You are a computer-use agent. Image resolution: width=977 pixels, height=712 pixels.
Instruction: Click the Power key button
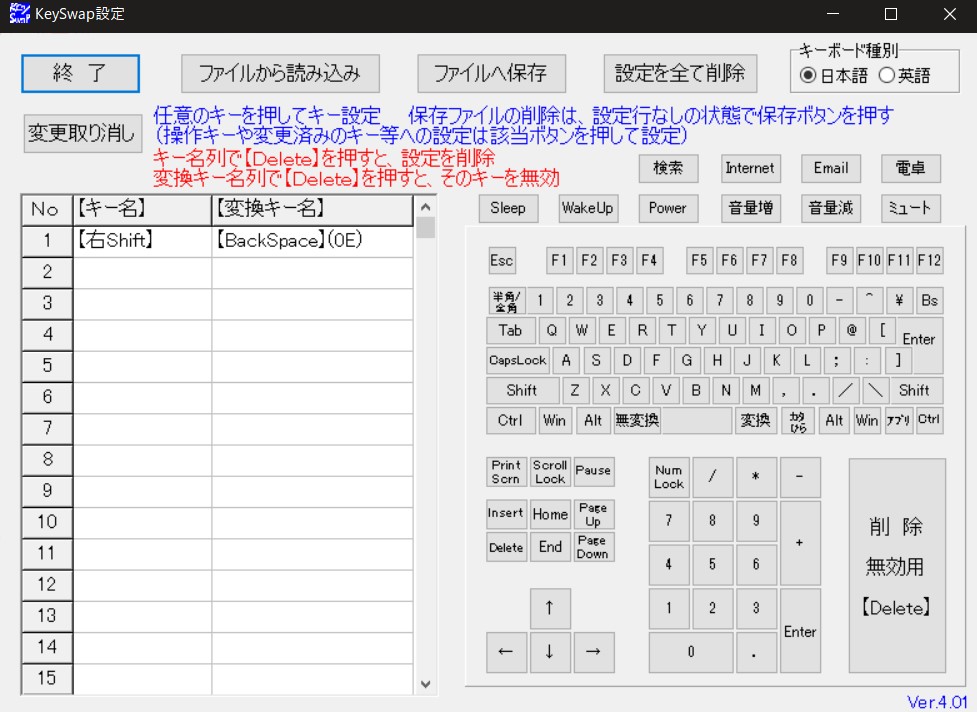668,208
